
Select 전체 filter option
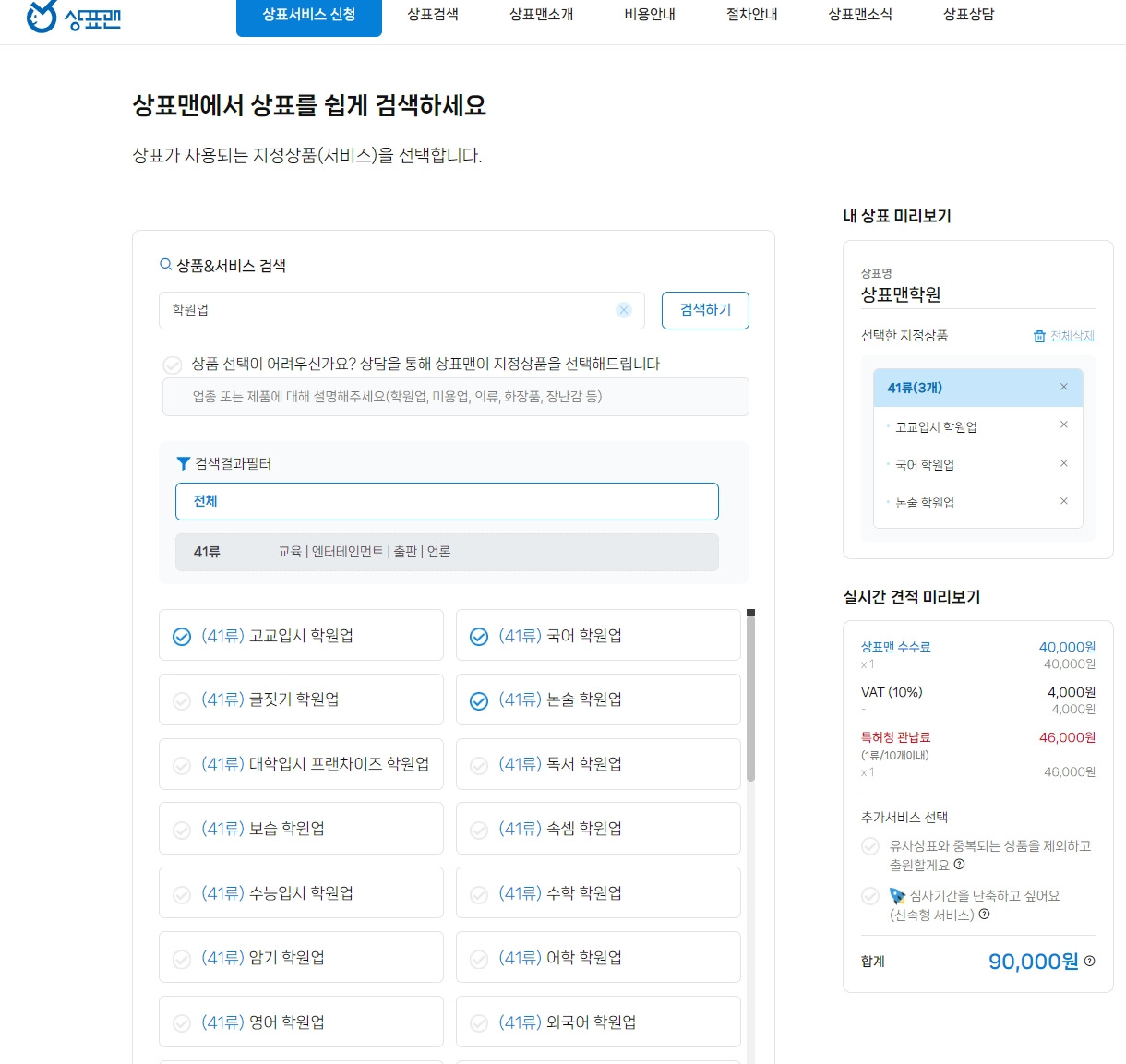point(447,501)
